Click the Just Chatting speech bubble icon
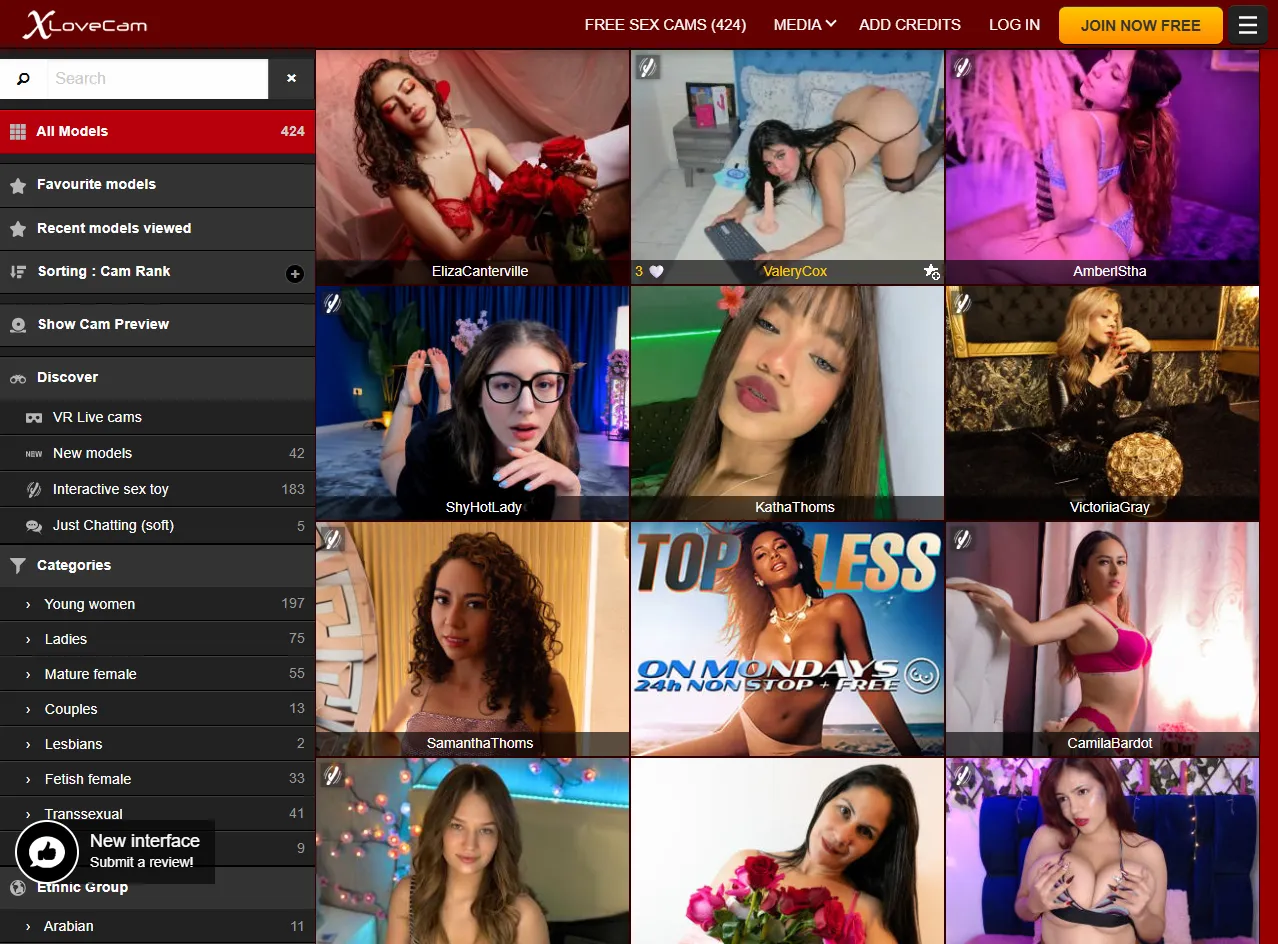The image size is (1278, 944). (x=32, y=525)
